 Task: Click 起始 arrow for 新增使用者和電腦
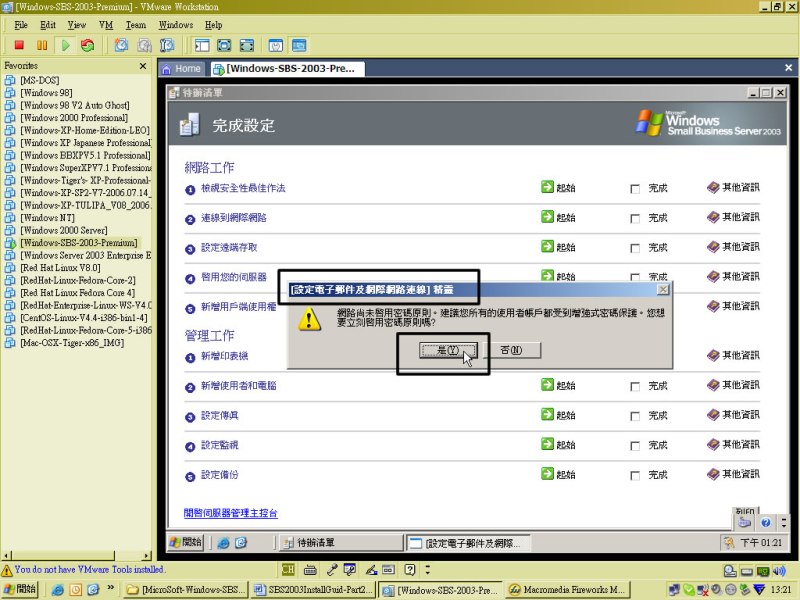[x=547, y=385]
